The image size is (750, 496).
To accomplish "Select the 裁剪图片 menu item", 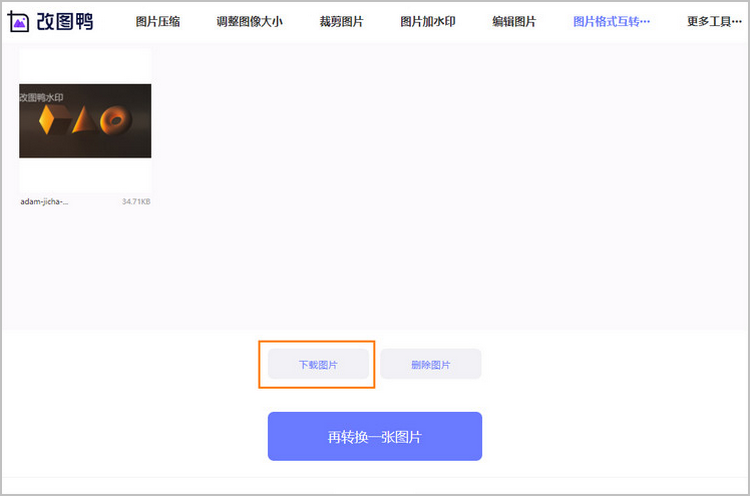I will (341, 22).
